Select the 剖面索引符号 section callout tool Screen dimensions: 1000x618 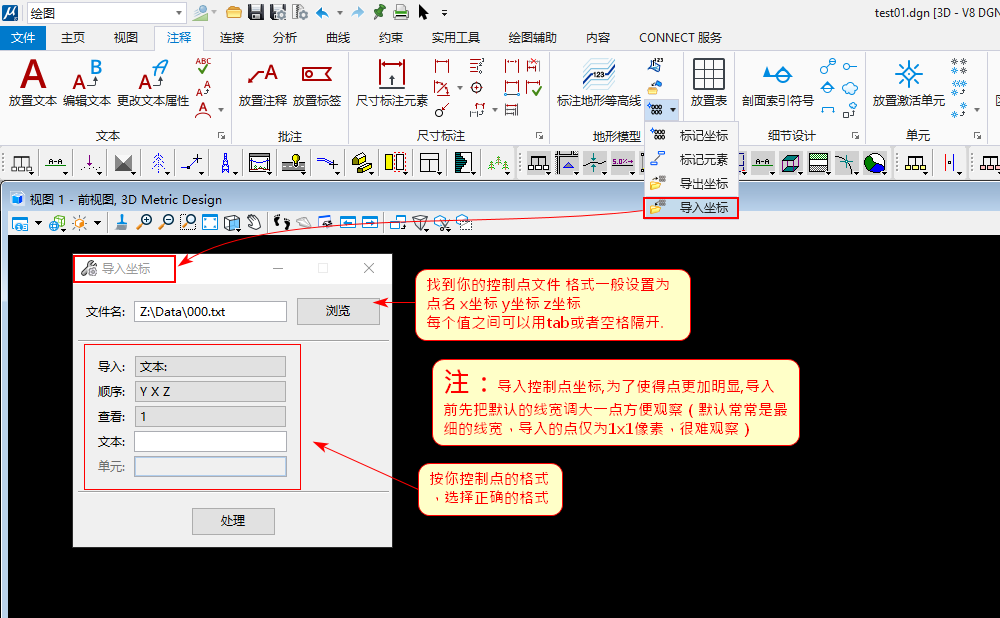coord(777,82)
